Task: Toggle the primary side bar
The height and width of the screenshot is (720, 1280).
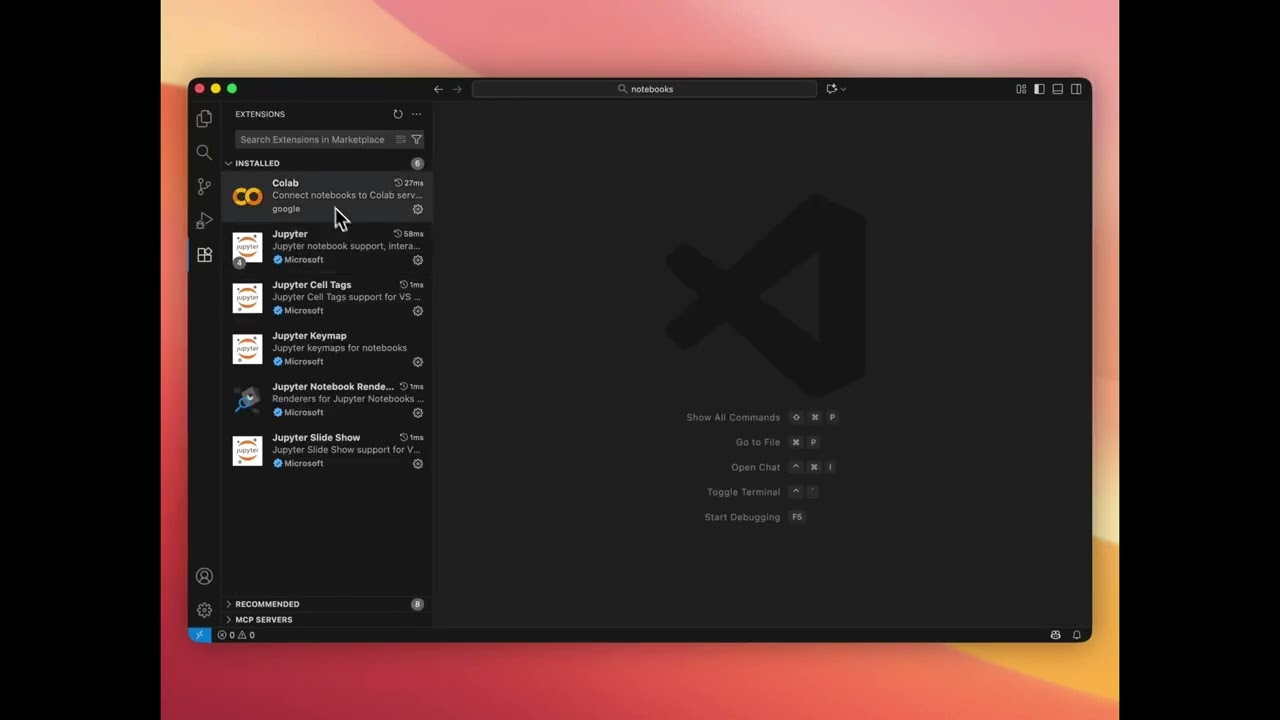Action: click(1039, 89)
